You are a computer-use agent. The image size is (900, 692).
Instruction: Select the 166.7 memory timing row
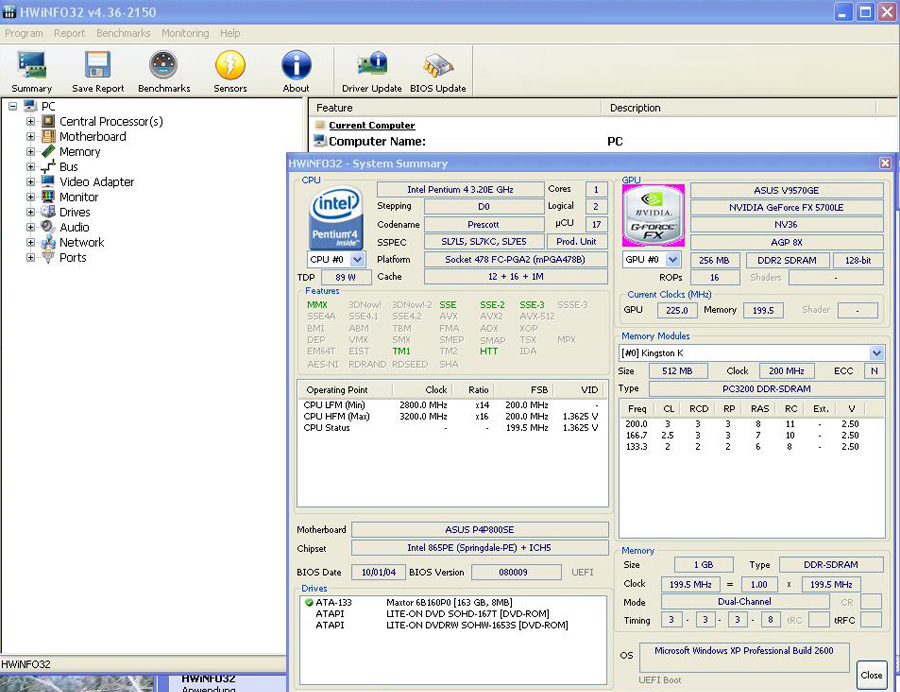pyautogui.click(x=751, y=436)
